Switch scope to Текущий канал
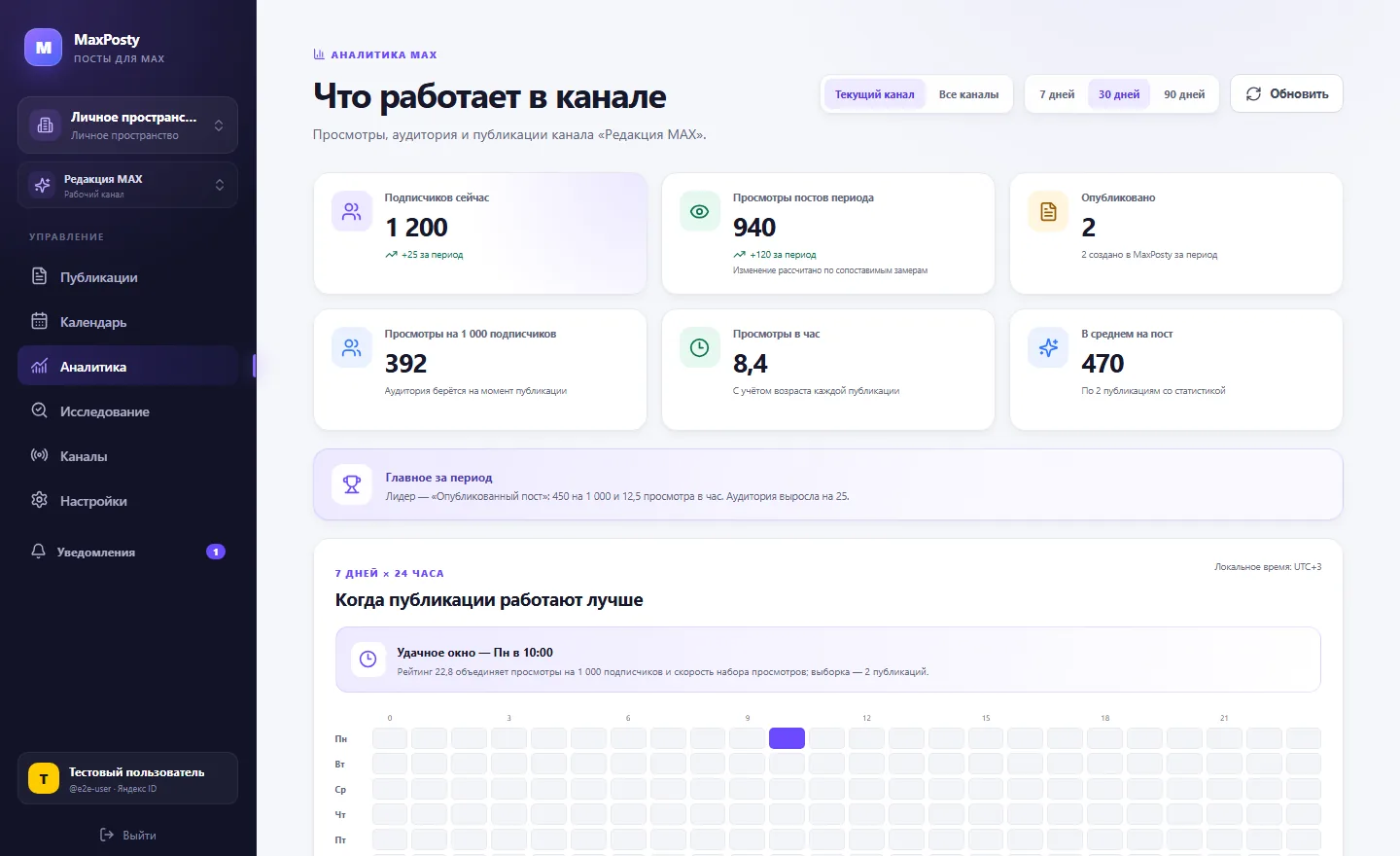This screenshot has width=1400, height=856. click(874, 94)
